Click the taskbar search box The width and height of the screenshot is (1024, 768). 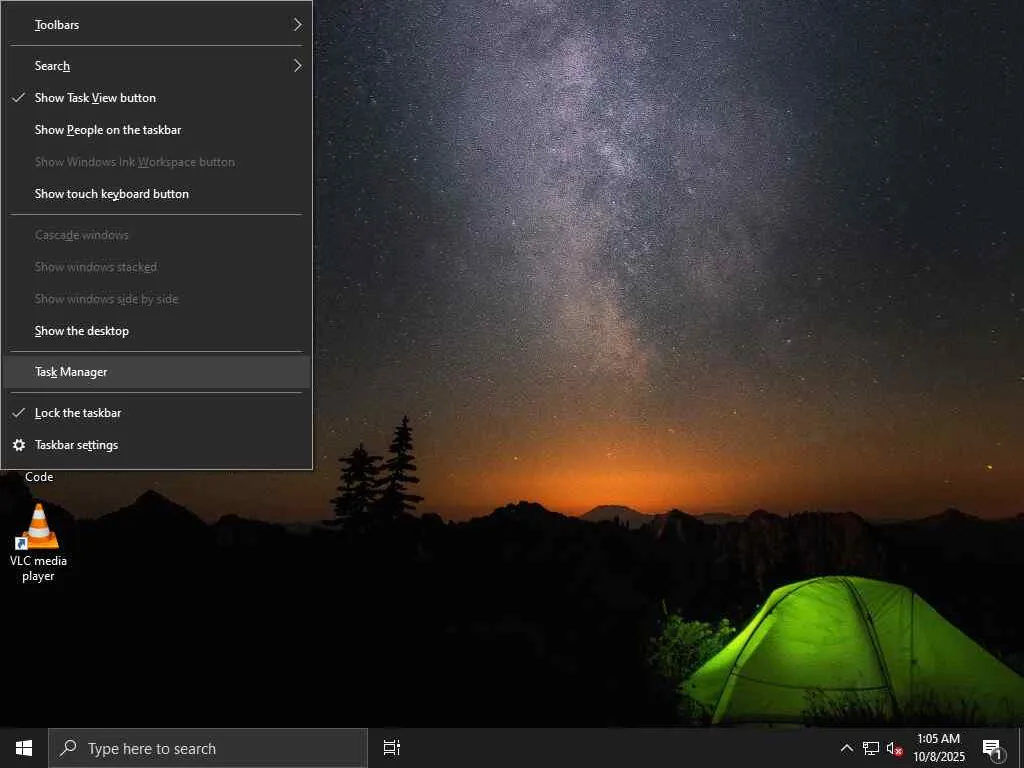[x=208, y=748]
